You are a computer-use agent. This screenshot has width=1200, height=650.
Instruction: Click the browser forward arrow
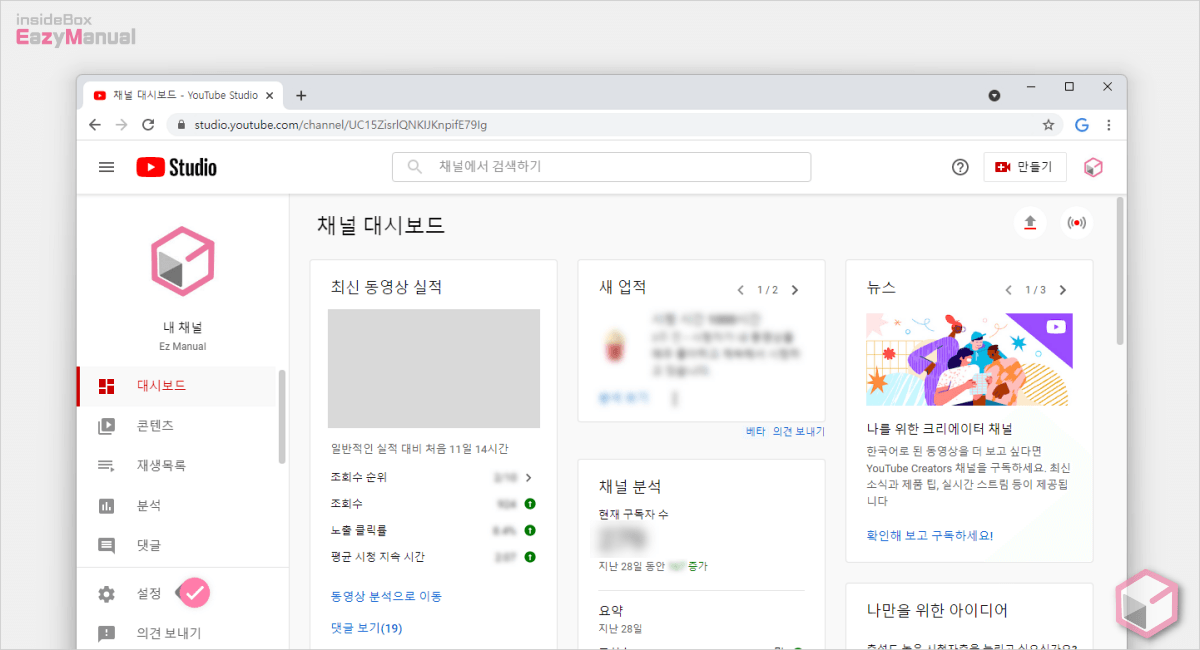pos(121,125)
